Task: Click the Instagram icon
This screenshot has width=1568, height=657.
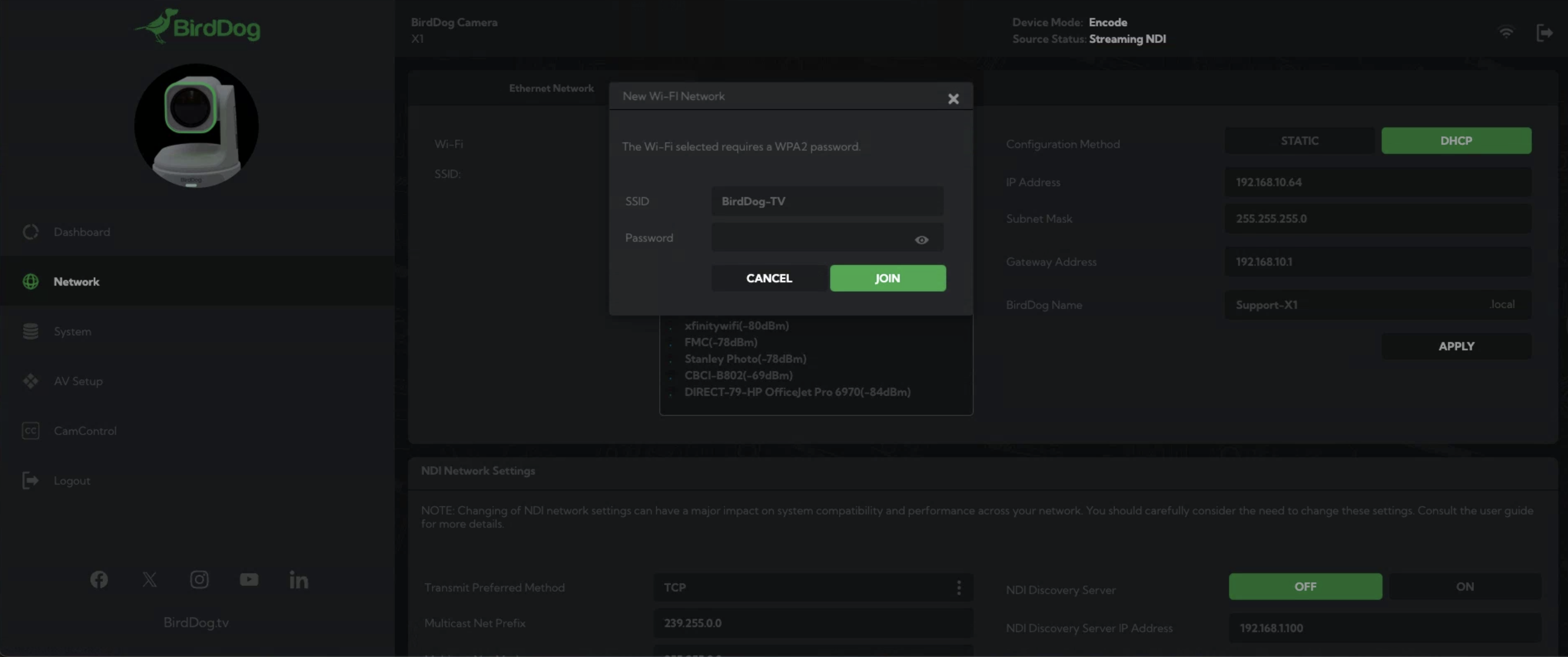Action: click(x=199, y=579)
